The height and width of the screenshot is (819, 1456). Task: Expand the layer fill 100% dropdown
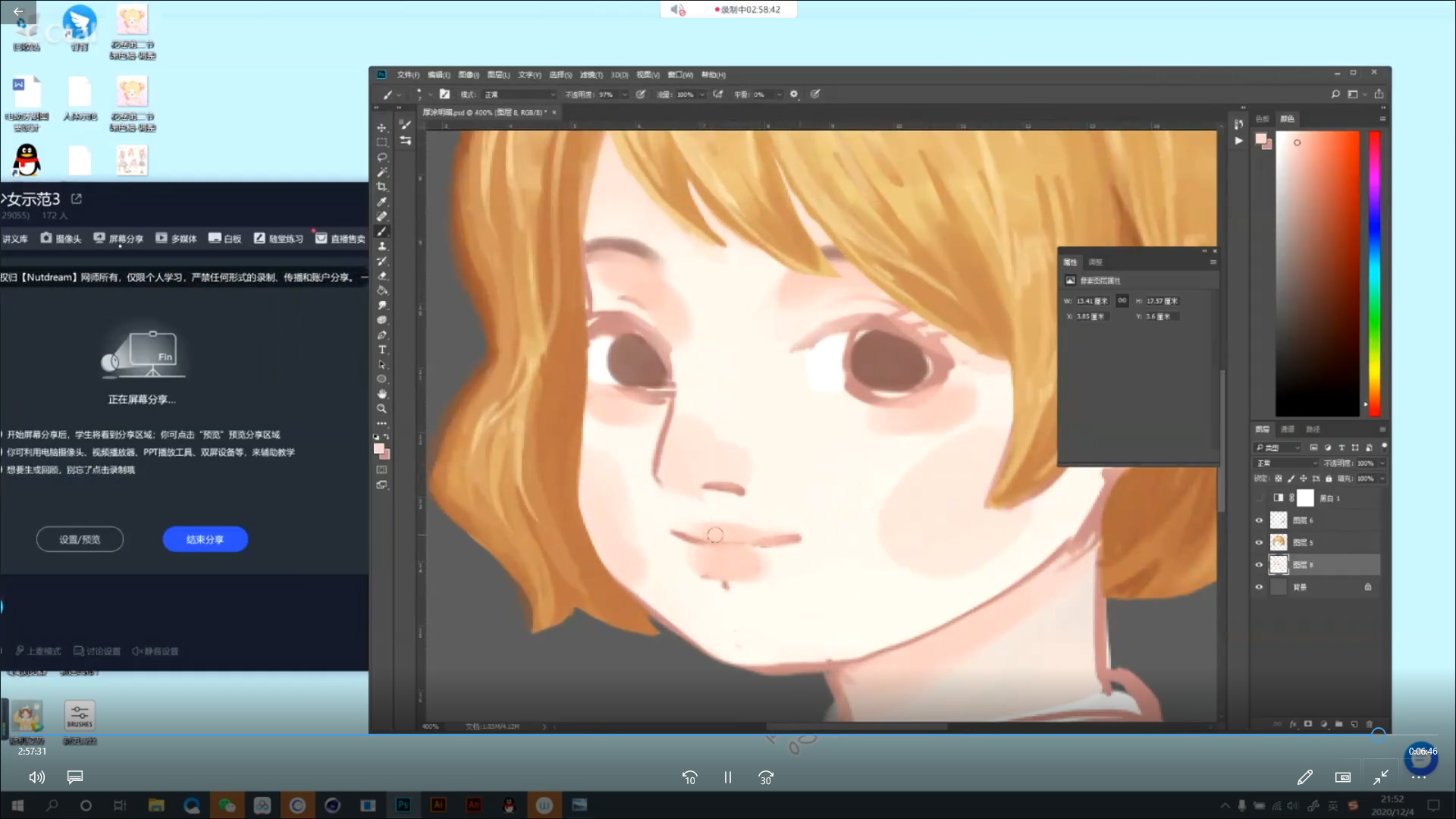tap(1382, 479)
